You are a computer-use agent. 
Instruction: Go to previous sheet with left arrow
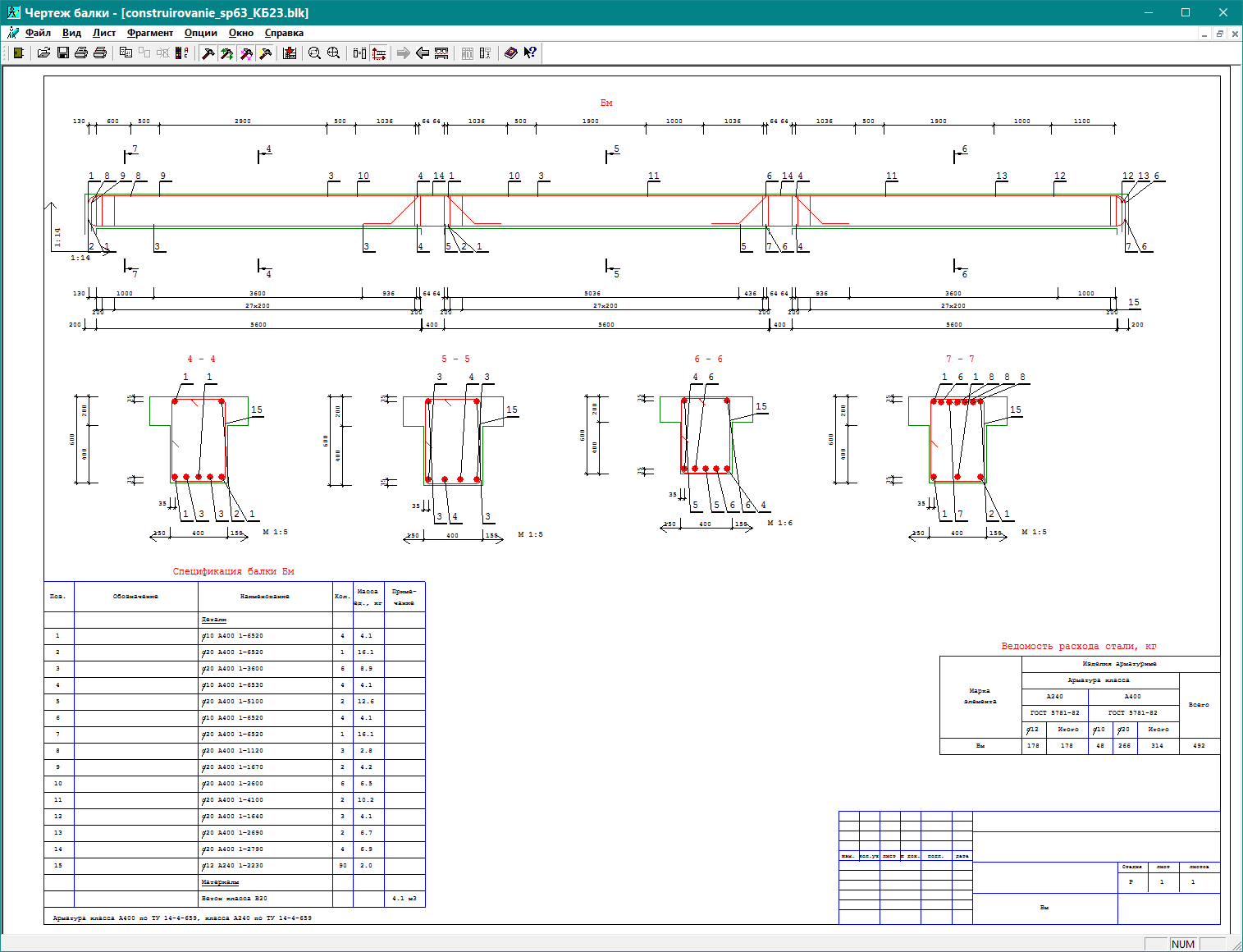click(423, 53)
